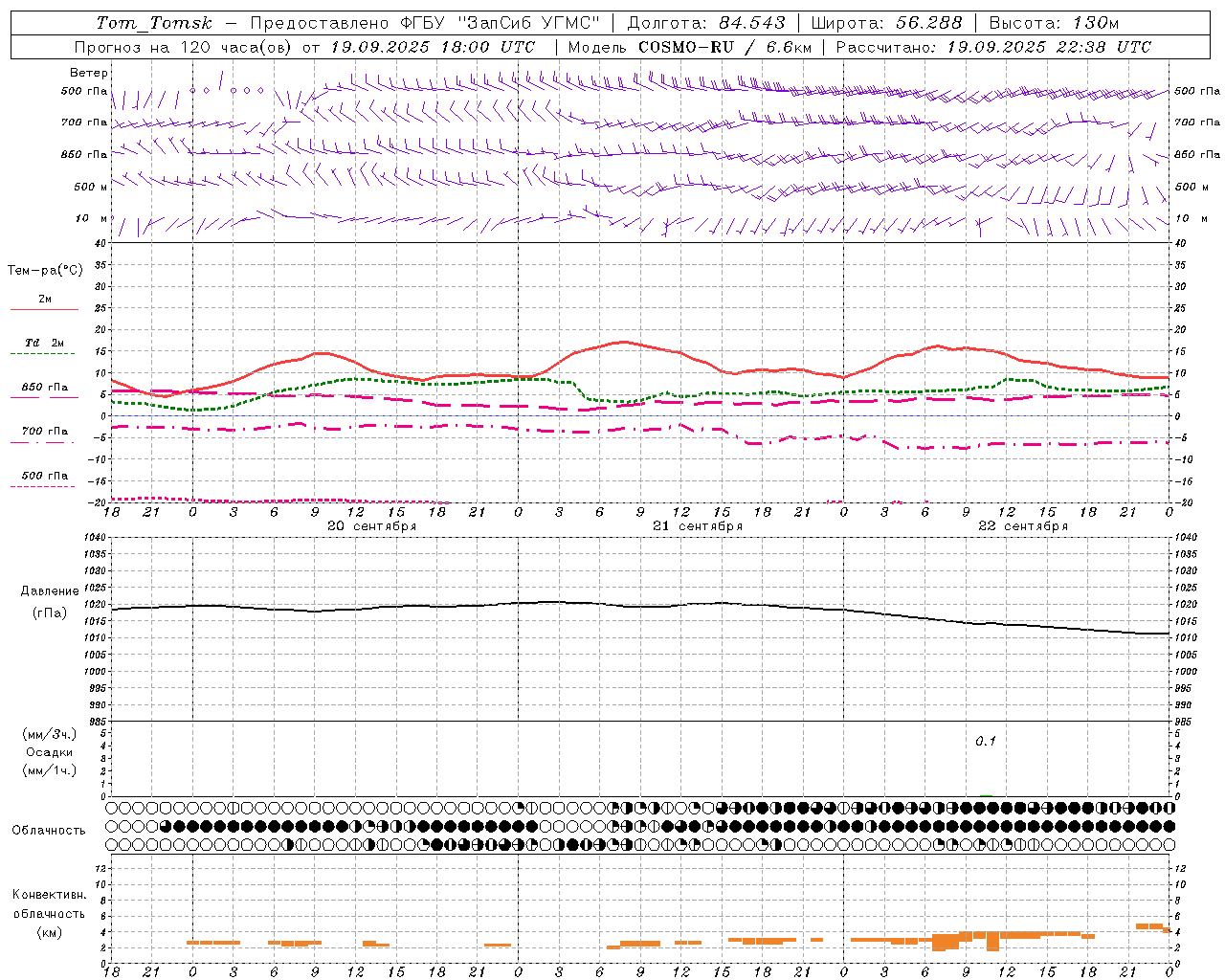
Task: Click the 700 гПа temperature legend entry
Action: (x=45, y=431)
